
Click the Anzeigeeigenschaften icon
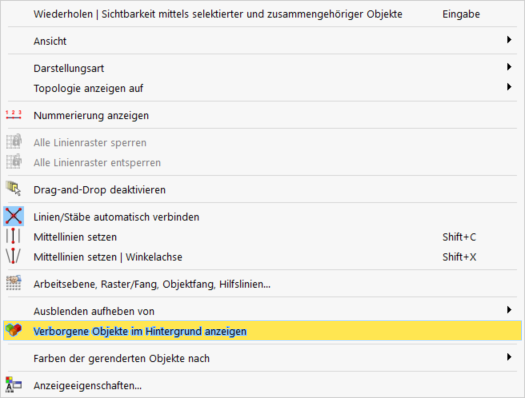click(x=14, y=385)
